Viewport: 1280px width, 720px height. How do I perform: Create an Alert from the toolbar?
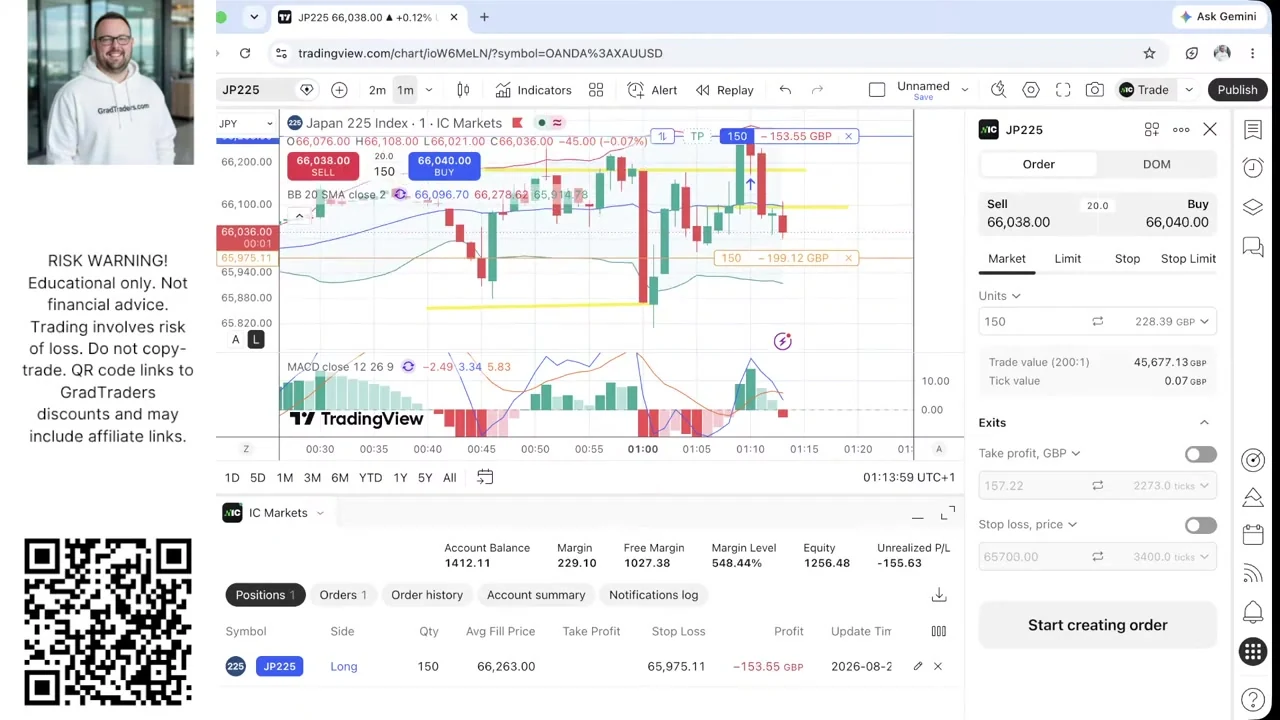[652, 90]
